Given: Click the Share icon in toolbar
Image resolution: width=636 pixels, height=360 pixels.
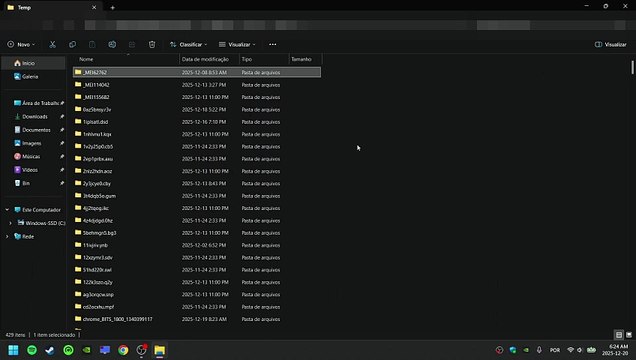Looking at the screenshot, I should tap(132, 45).
